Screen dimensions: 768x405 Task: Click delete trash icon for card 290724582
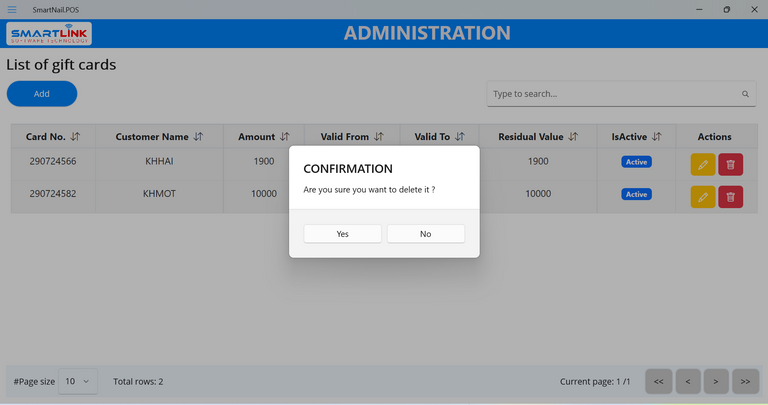pyautogui.click(x=731, y=196)
